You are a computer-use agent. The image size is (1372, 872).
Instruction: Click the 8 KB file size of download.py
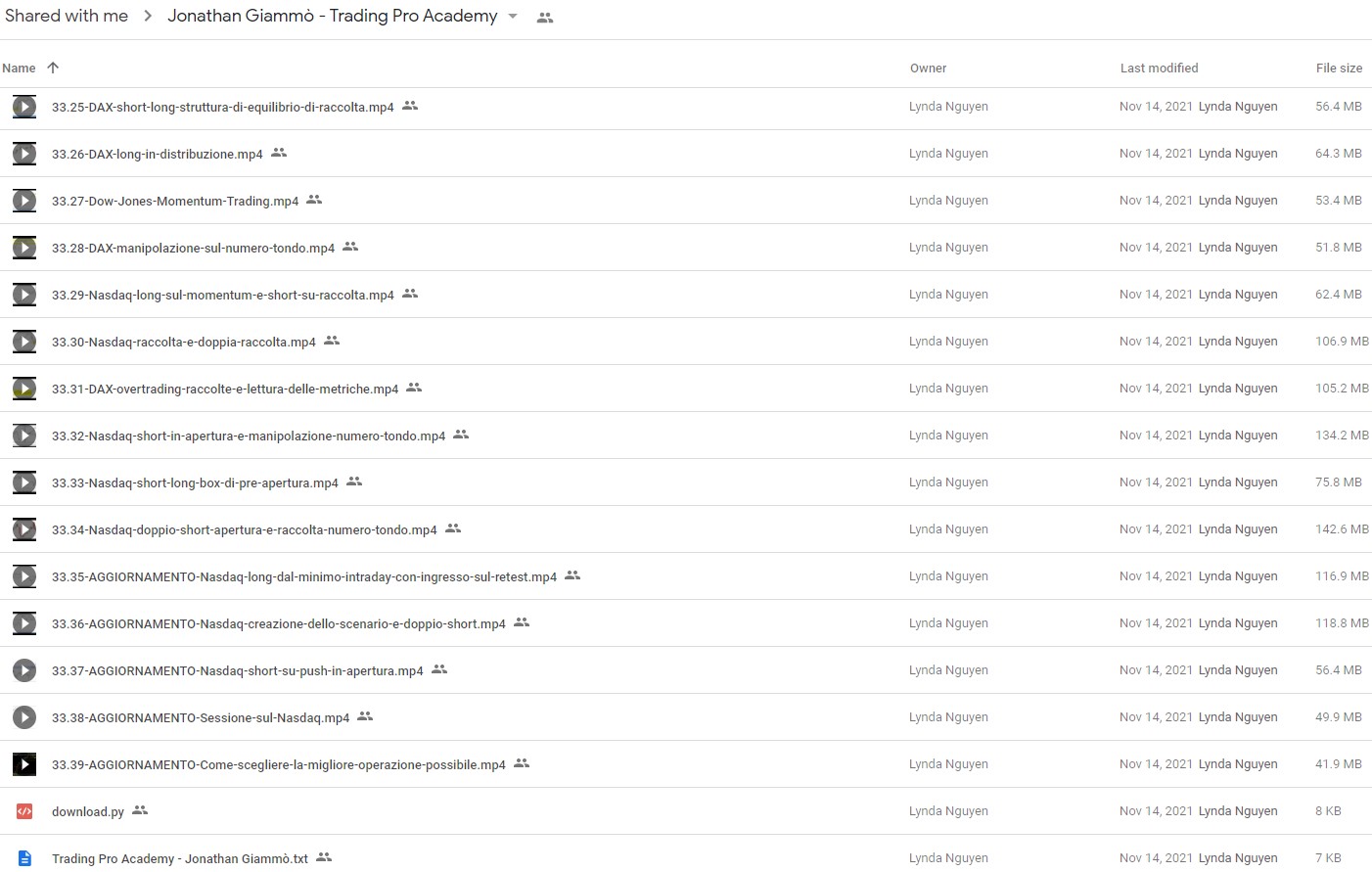pyautogui.click(x=1328, y=811)
